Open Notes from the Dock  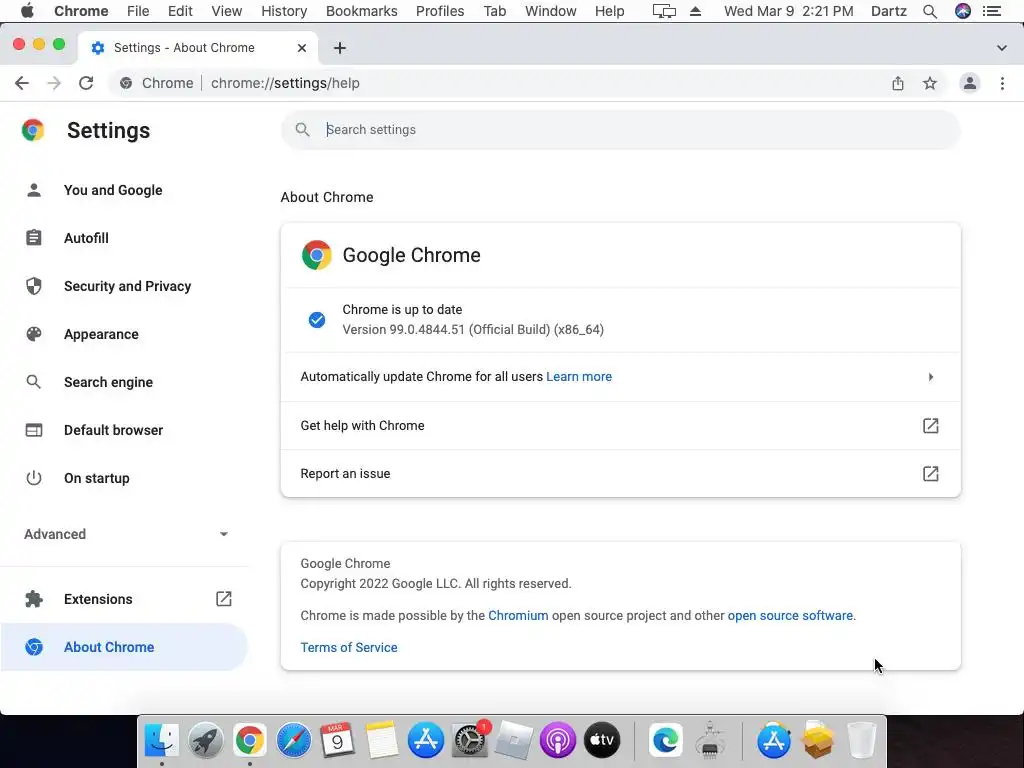click(x=381, y=740)
